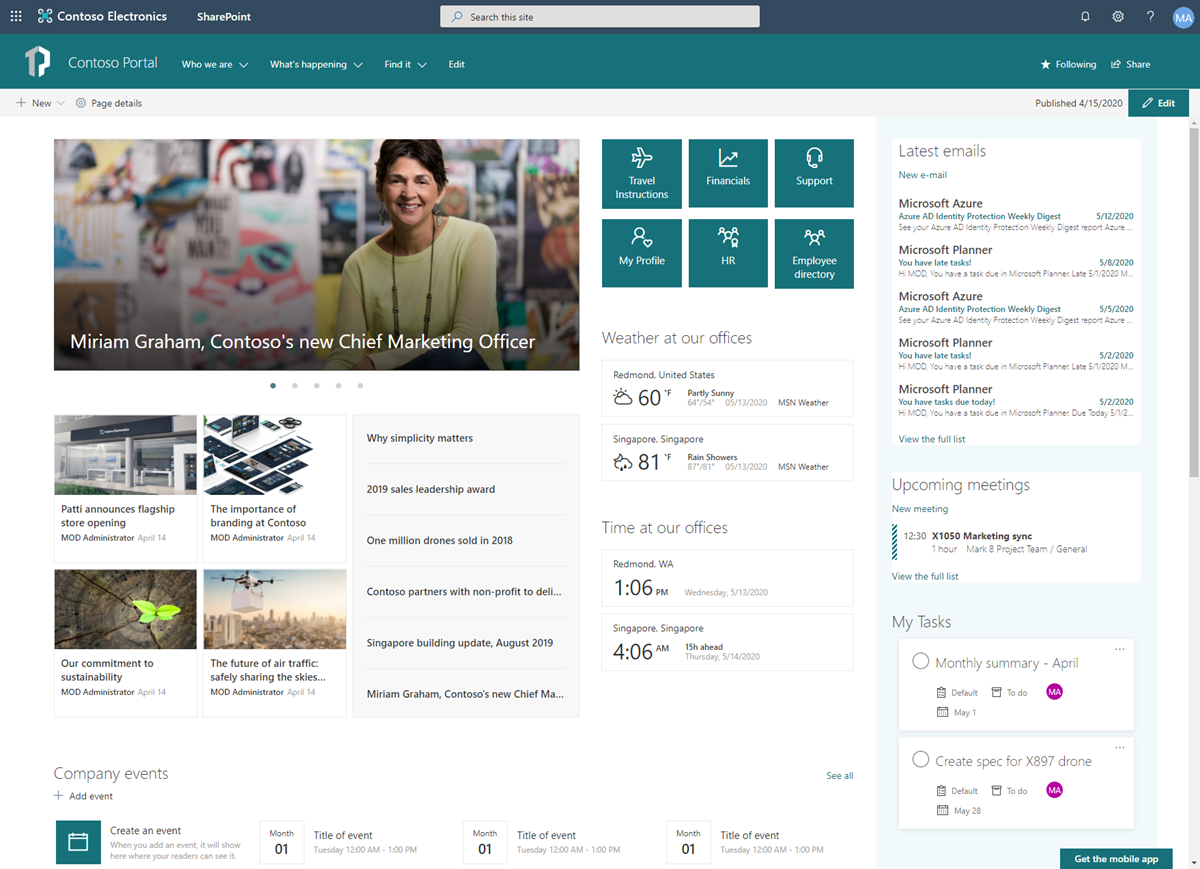Click the MA assignee badge on X897 drone task
Viewport: 1200px width, 869px height.
tap(1054, 790)
